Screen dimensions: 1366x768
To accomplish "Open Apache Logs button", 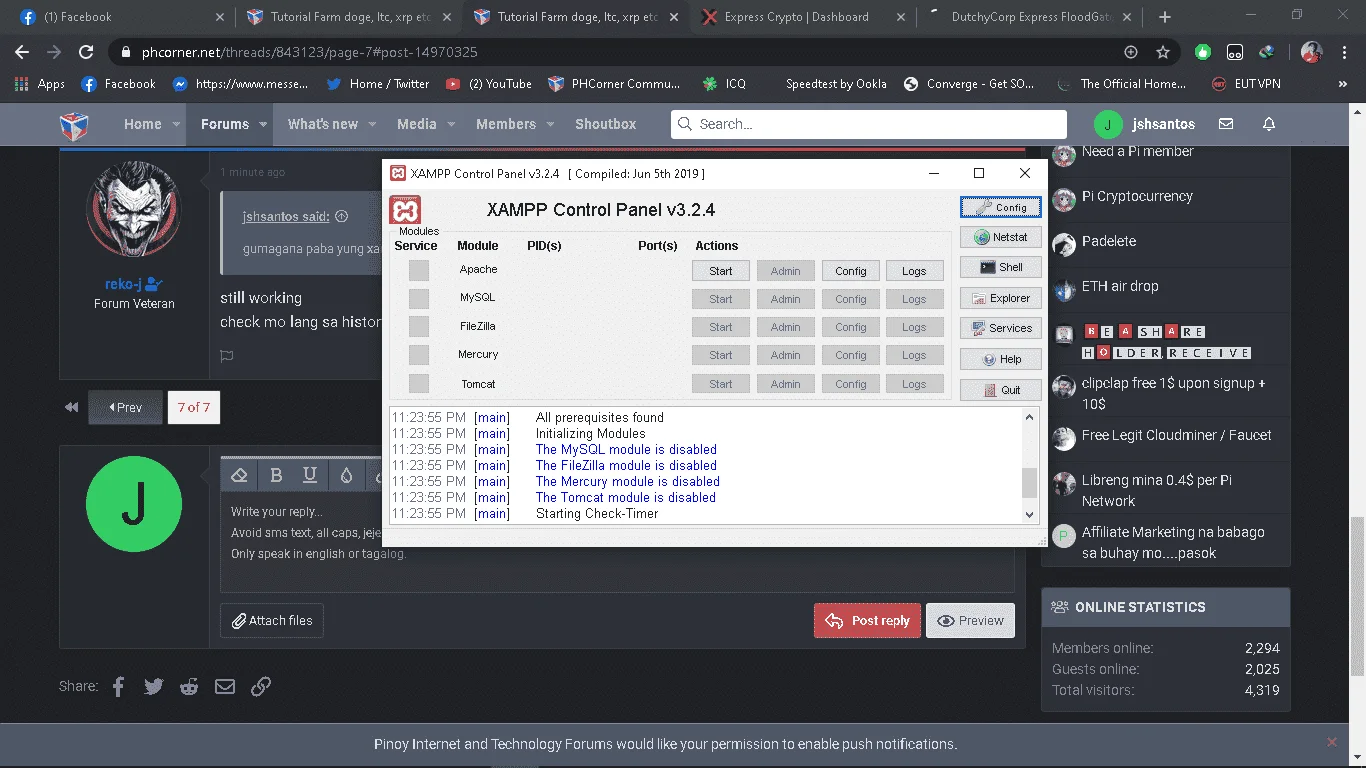I will click(914, 270).
